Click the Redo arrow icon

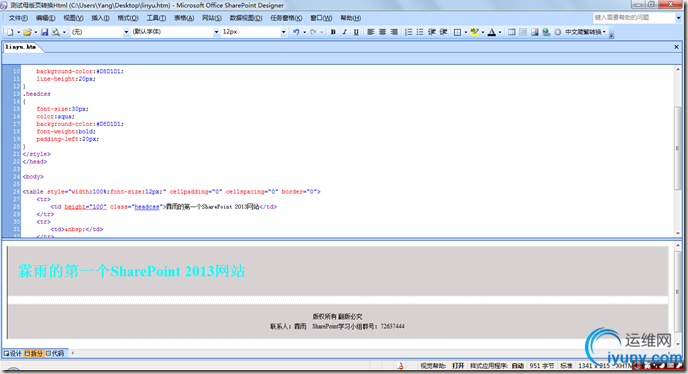tap(313, 32)
